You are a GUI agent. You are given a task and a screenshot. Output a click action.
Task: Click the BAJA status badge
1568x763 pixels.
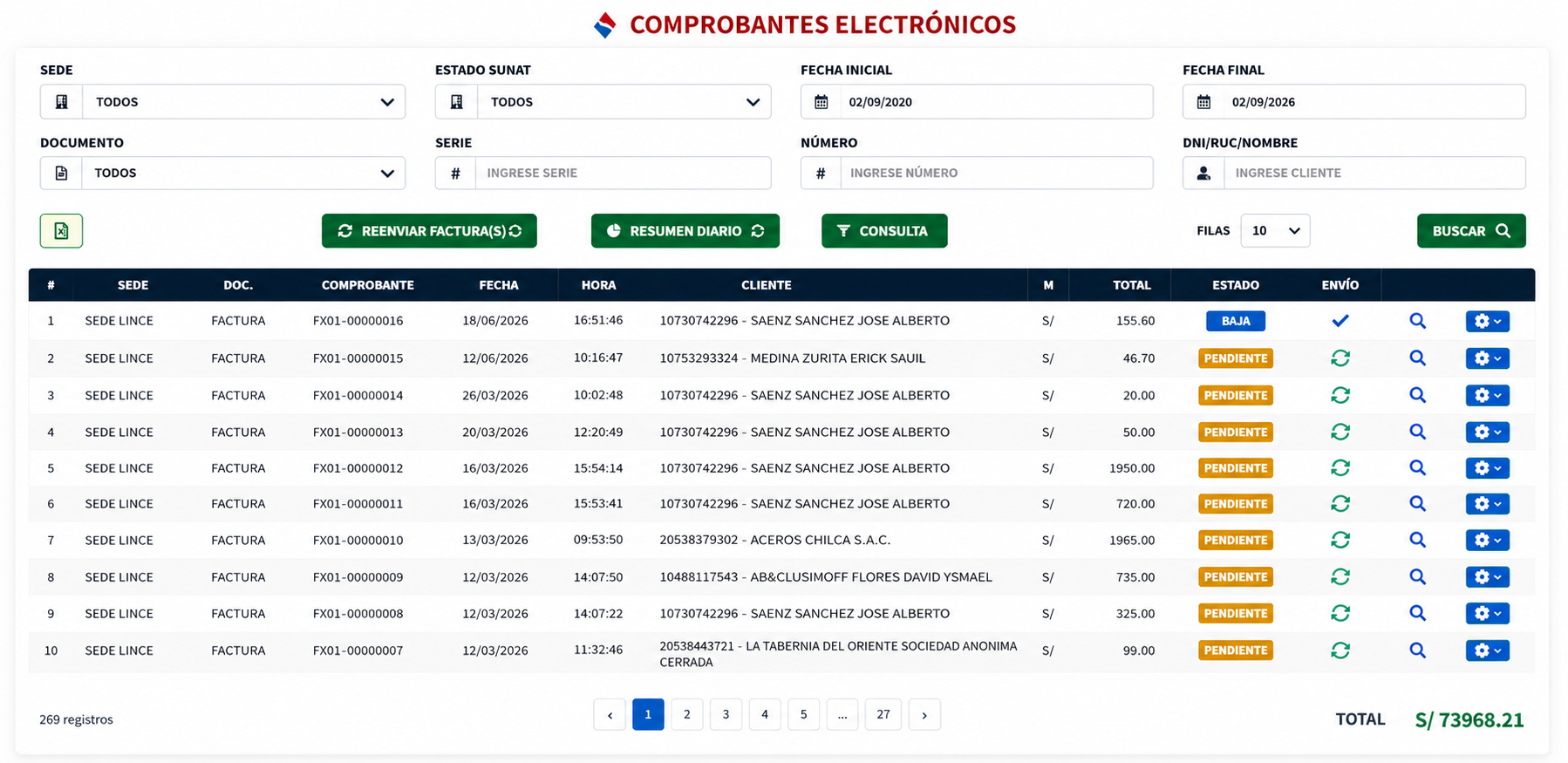point(1236,321)
